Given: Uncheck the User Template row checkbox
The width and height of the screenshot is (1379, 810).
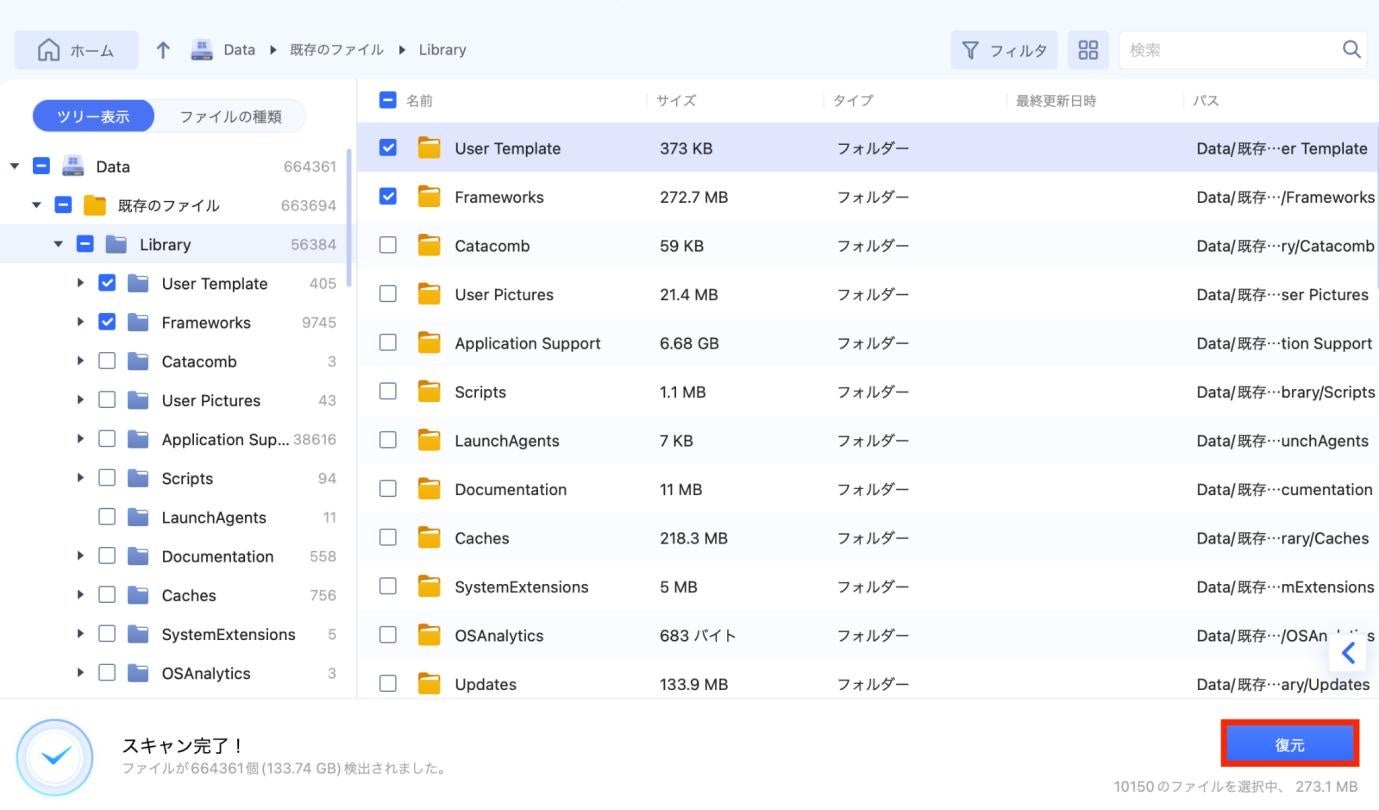Looking at the screenshot, I should [388, 148].
